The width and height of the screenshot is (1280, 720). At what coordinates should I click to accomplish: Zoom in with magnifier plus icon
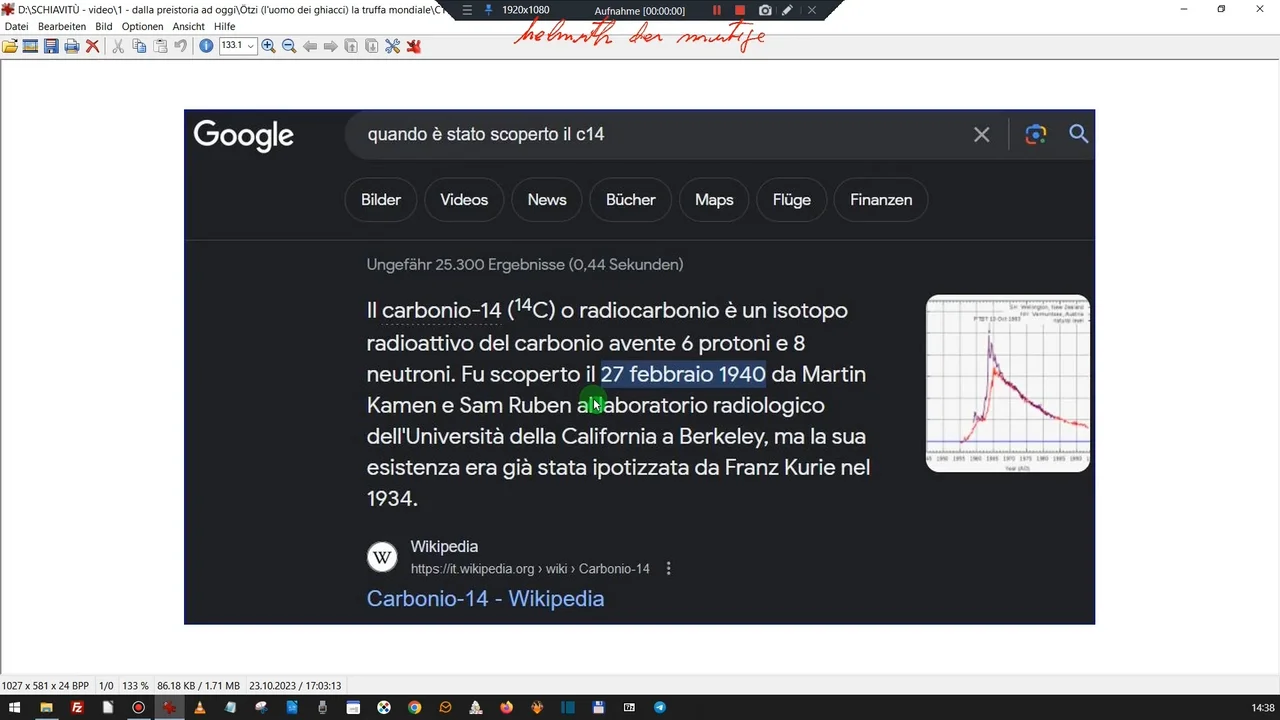(x=268, y=46)
